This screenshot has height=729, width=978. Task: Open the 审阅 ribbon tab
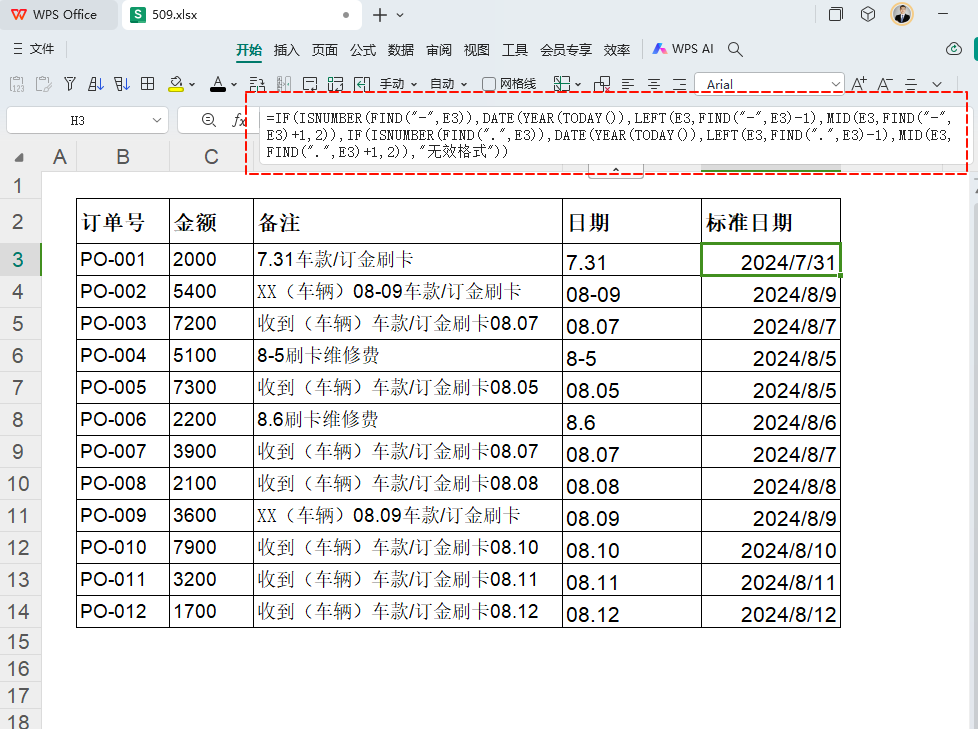[x=438, y=50]
